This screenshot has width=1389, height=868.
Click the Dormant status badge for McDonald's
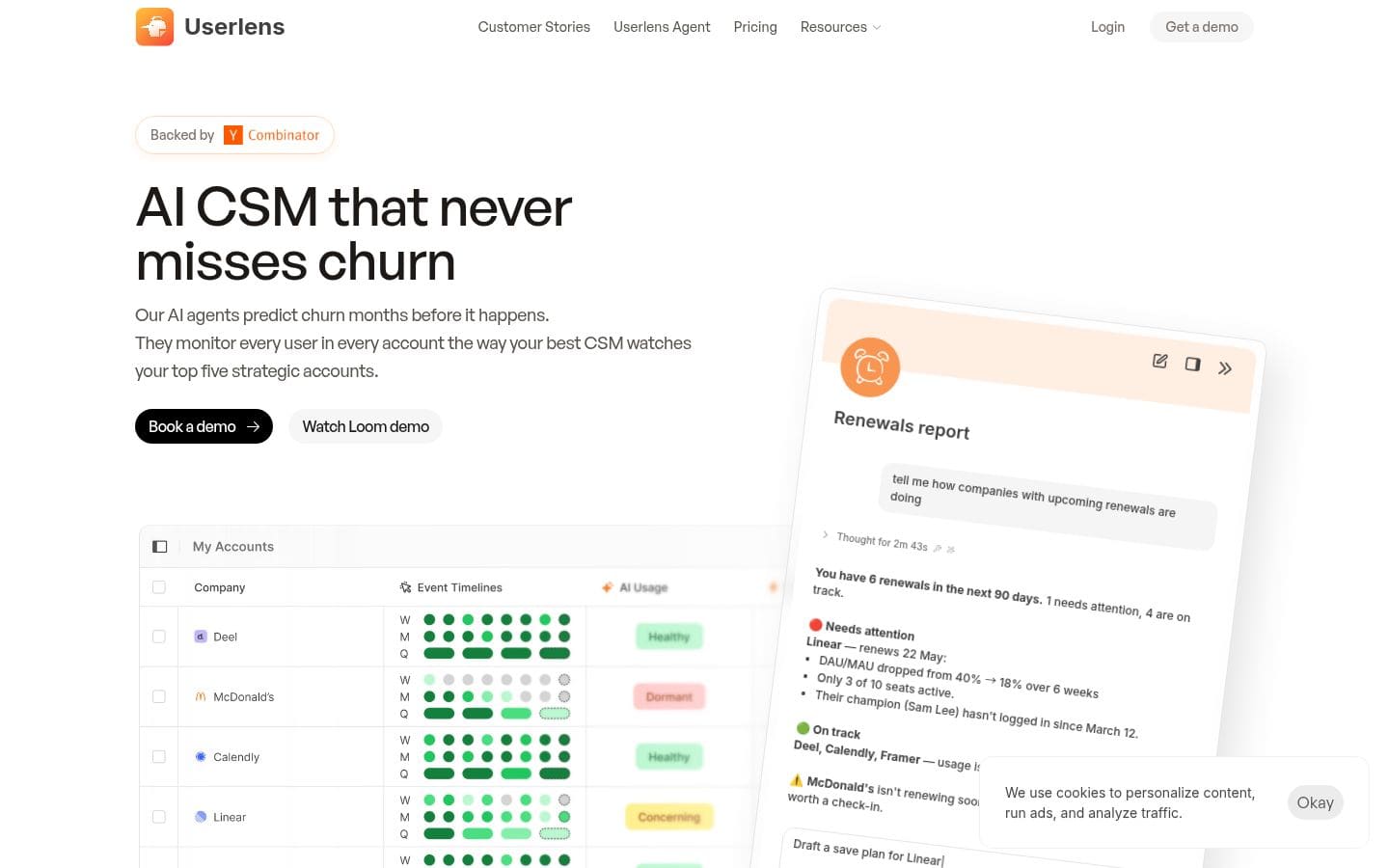[x=669, y=696]
